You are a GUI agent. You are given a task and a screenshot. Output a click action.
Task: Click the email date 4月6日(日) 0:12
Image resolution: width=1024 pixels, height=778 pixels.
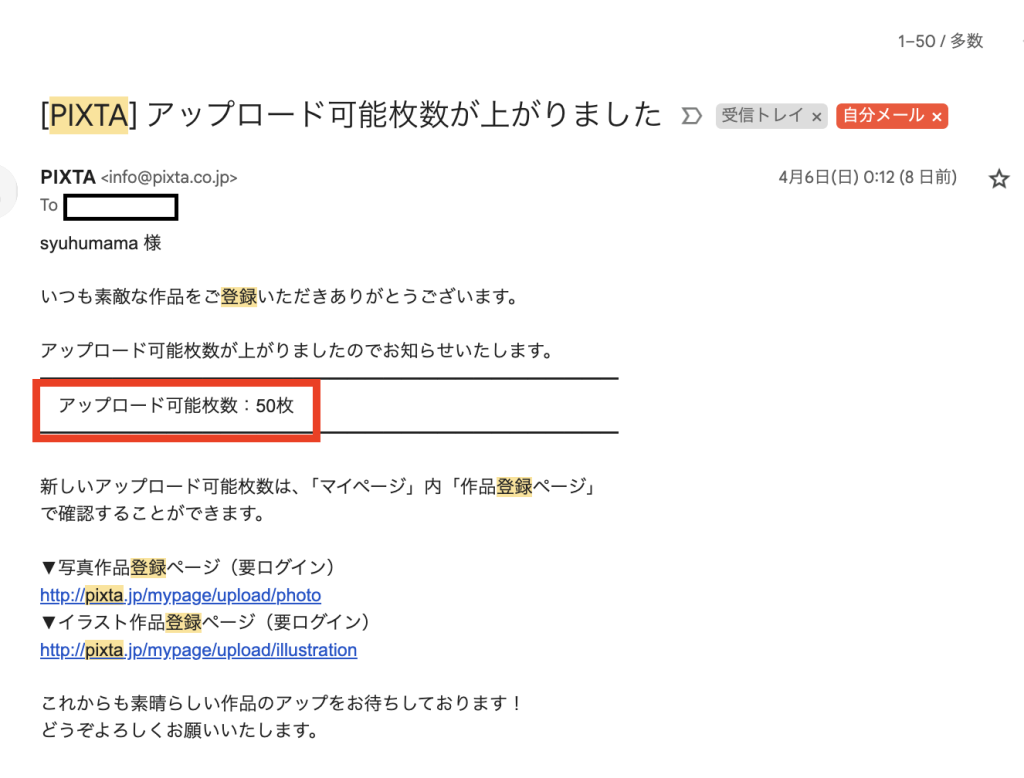click(x=866, y=177)
